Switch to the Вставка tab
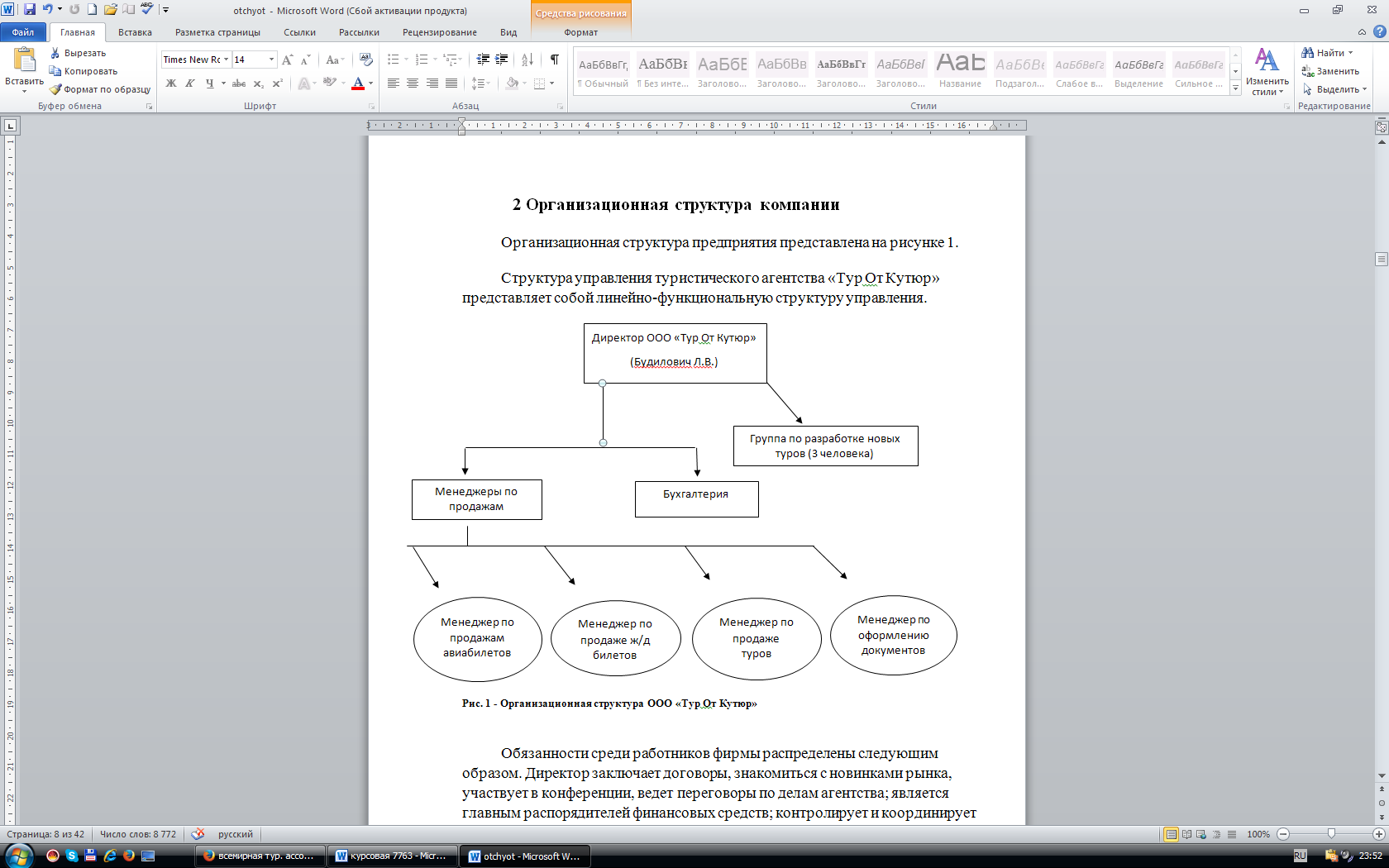The width and height of the screenshot is (1389, 868). coord(135,32)
